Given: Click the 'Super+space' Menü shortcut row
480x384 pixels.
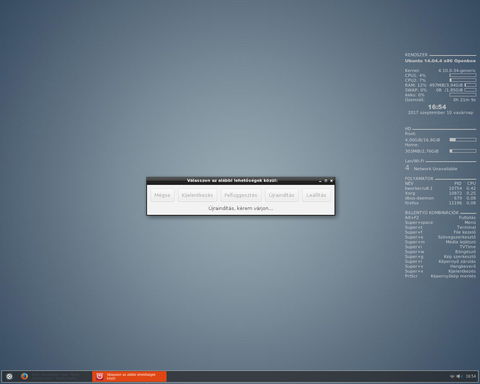Looking at the screenshot, I should coord(440,223).
